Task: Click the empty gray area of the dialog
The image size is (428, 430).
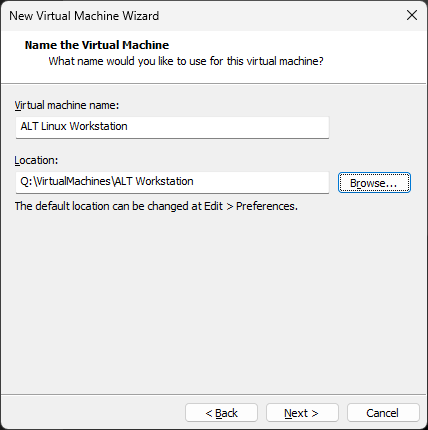Action: coord(213,300)
